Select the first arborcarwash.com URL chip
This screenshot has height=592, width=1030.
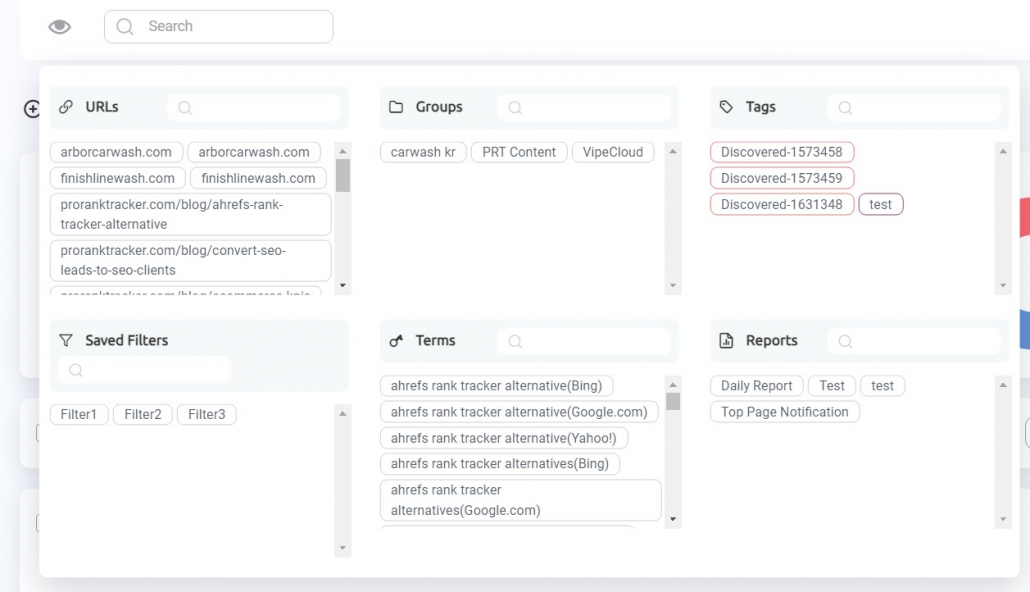click(116, 152)
